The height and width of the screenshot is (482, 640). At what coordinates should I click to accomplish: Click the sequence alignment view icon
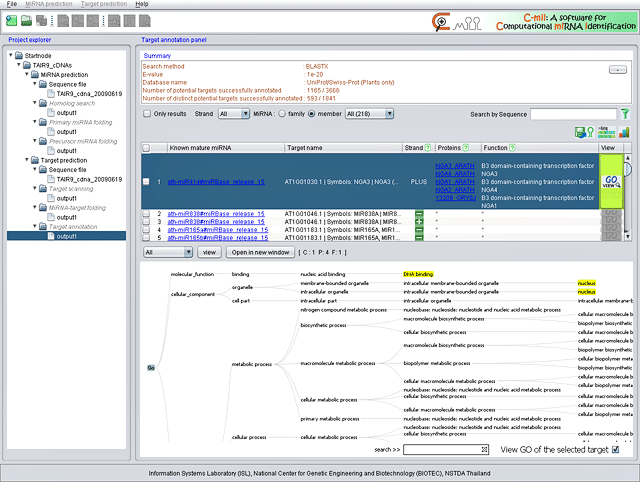606,132
